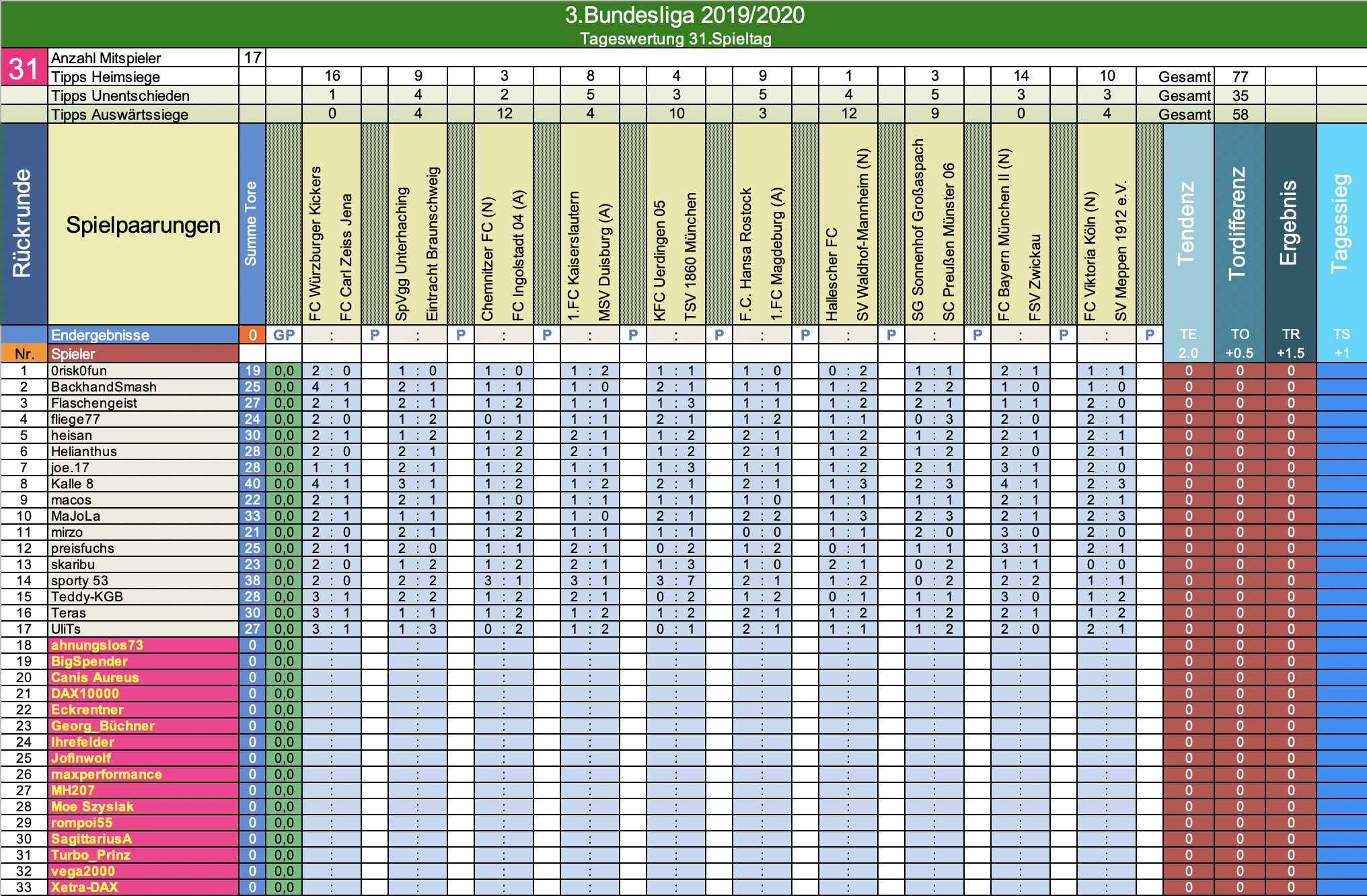The image size is (1367, 896).
Task: Click the FC Viktoria Köln (N) header
Action: [1090, 256]
